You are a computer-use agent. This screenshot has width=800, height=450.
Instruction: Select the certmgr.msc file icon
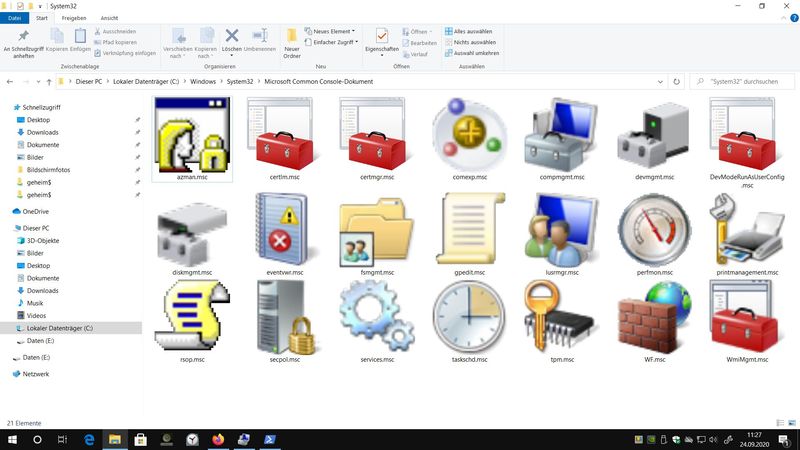[x=377, y=135]
